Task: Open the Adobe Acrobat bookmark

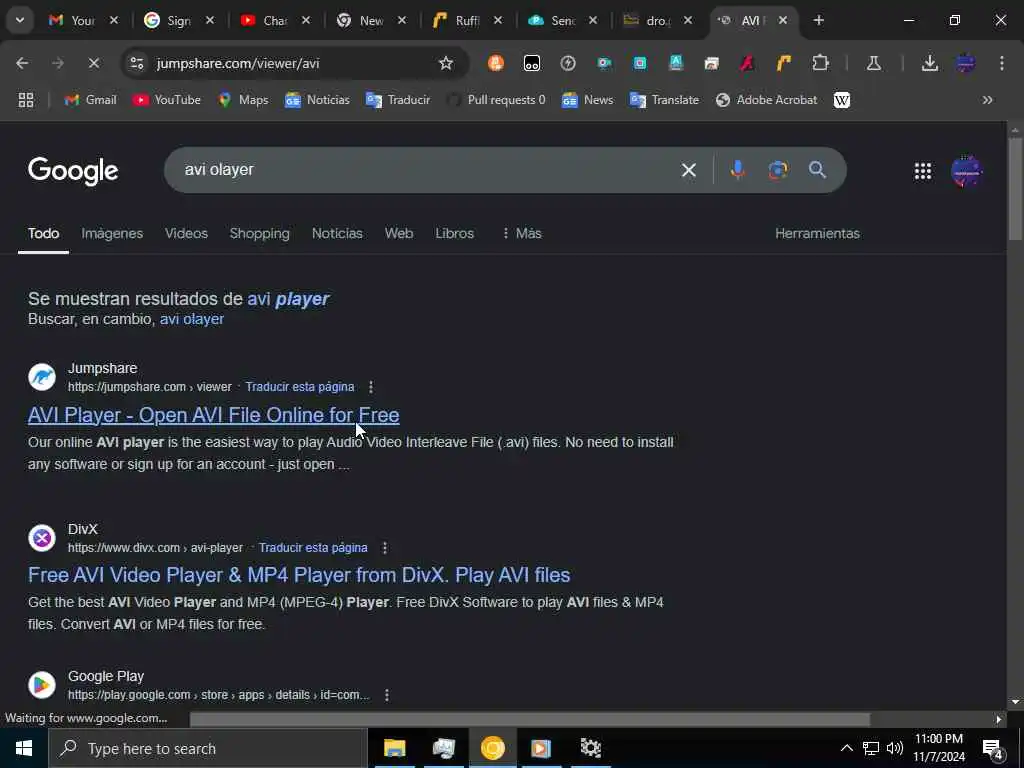Action: pyautogui.click(x=767, y=100)
